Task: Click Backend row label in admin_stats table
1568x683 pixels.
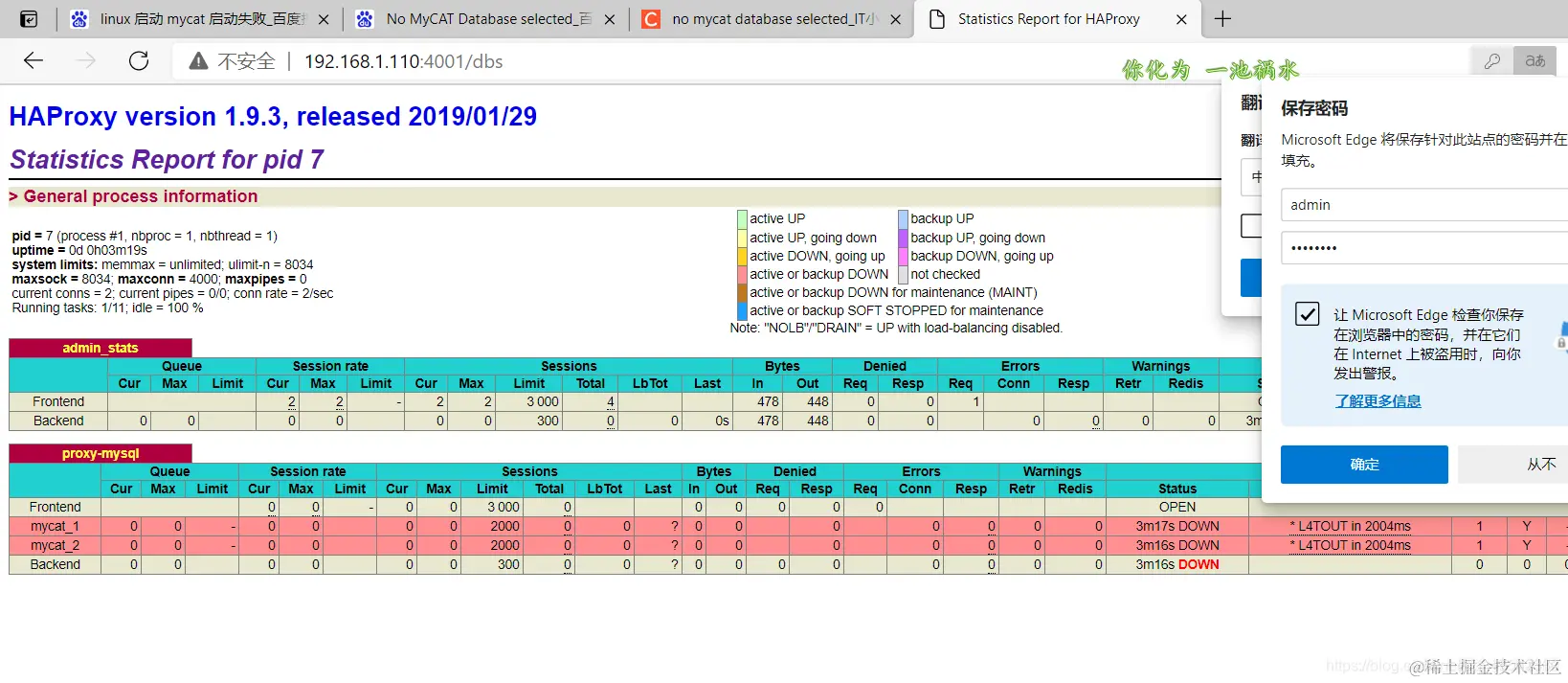Action: 58,421
